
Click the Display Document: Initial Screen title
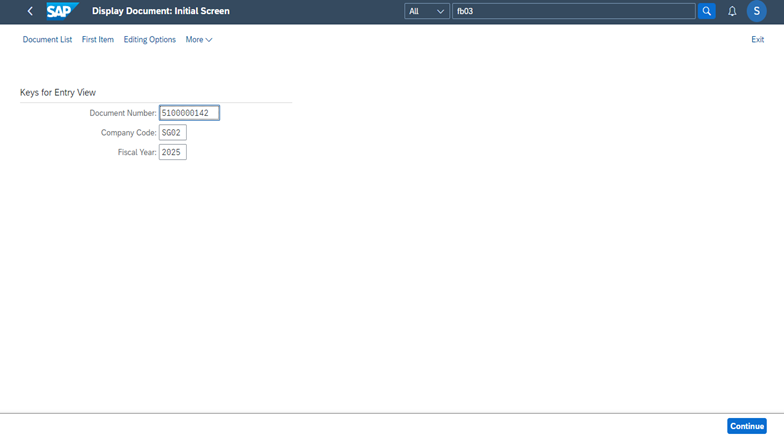(160, 11)
